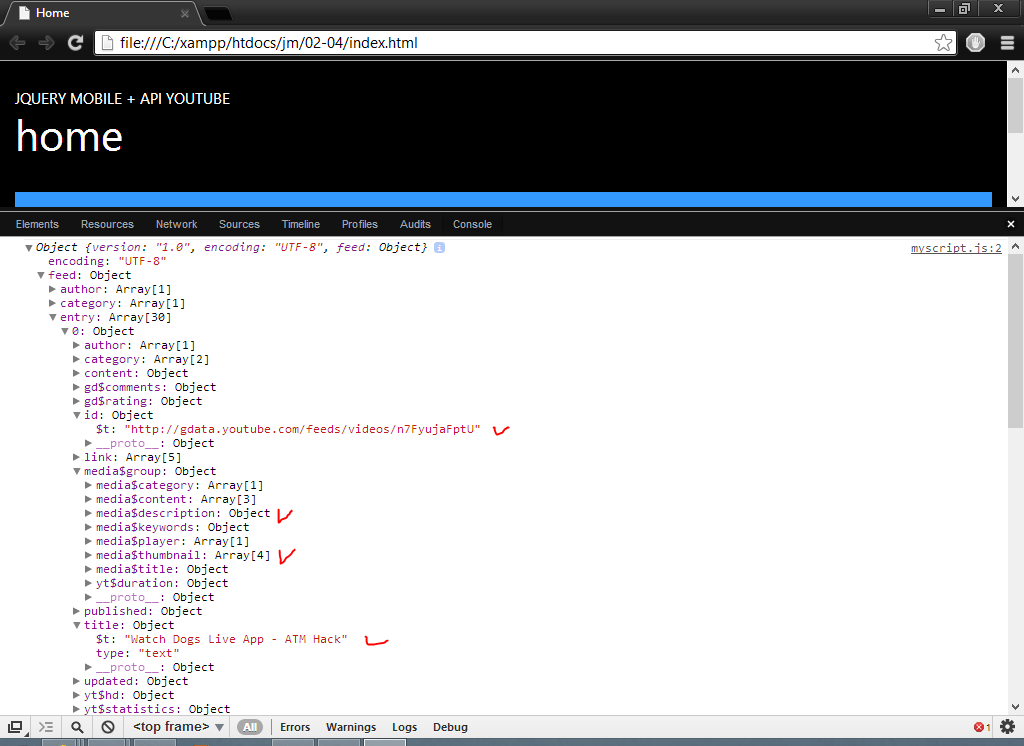Switch to the Console tab
This screenshot has width=1024, height=746.
click(x=472, y=224)
